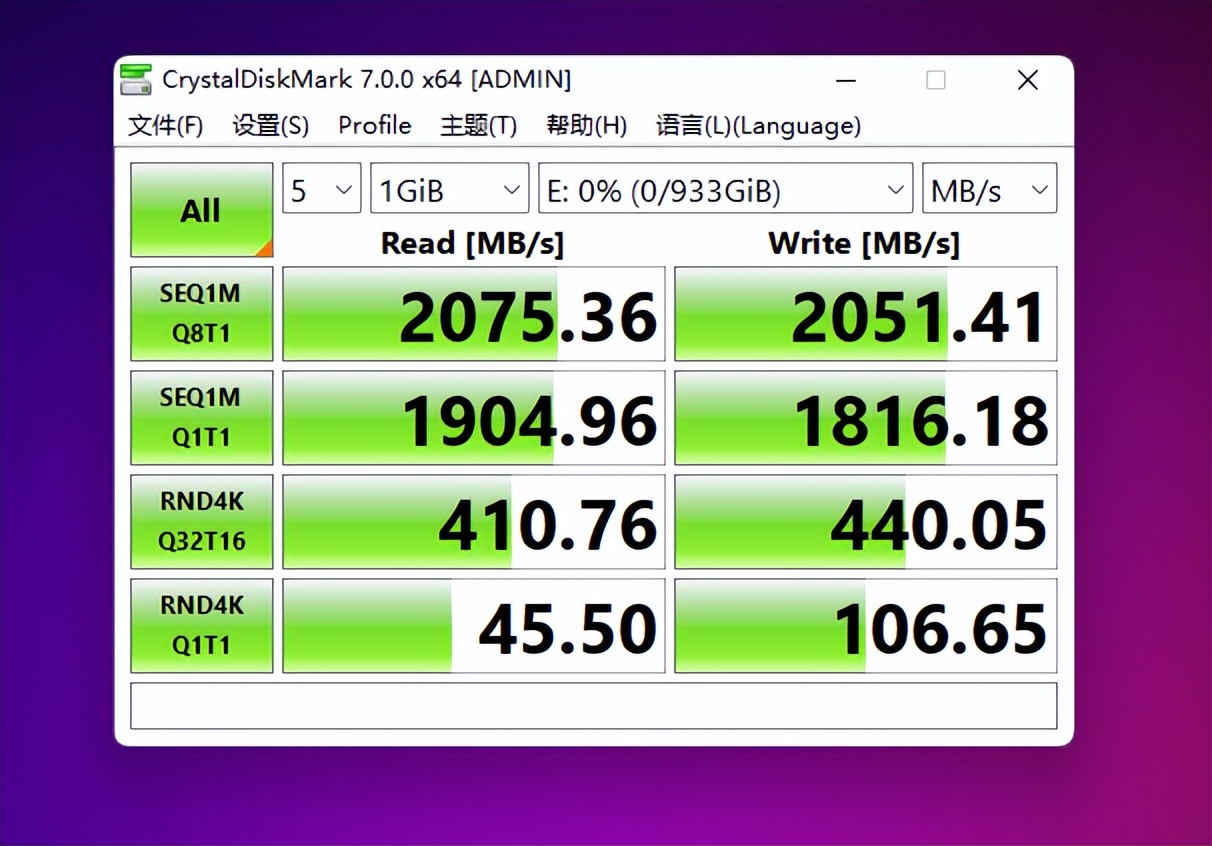Close the CrystalDiskMark window
Screen dimensions: 1212x846
click(x=1027, y=80)
